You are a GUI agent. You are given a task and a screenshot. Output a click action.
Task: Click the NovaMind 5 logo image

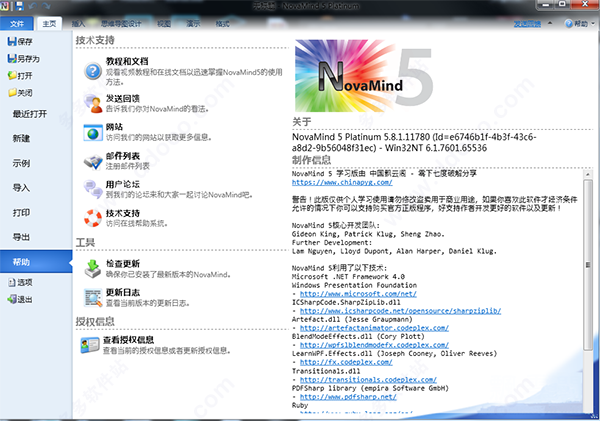click(x=364, y=76)
